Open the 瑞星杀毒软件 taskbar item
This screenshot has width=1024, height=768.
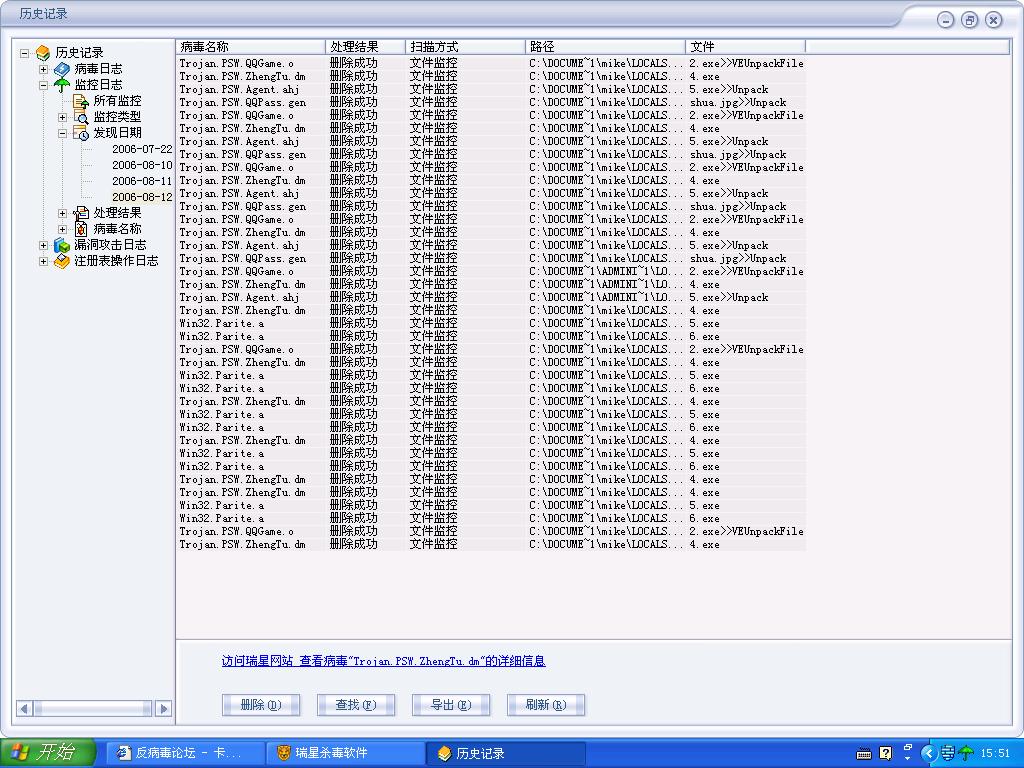coord(345,753)
